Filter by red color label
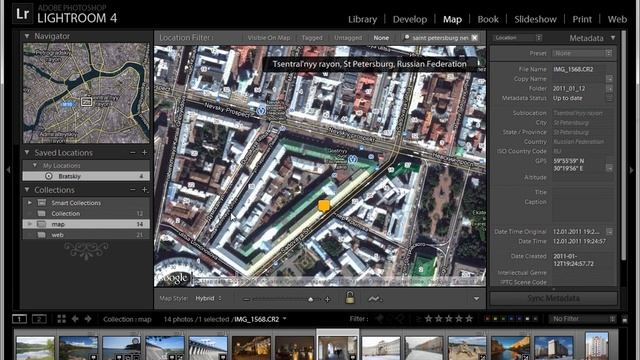This screenshot has width=640, height=360. click(x=487, y=319)
